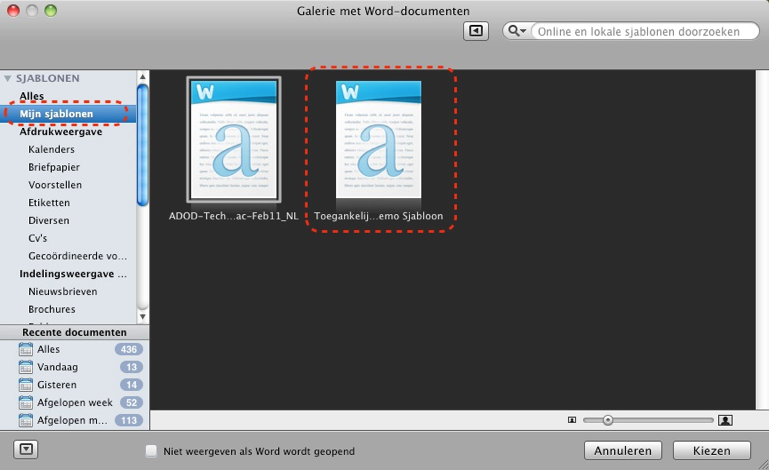Click the Toegankelij...emo Sjabloon file name

[378, 216]
